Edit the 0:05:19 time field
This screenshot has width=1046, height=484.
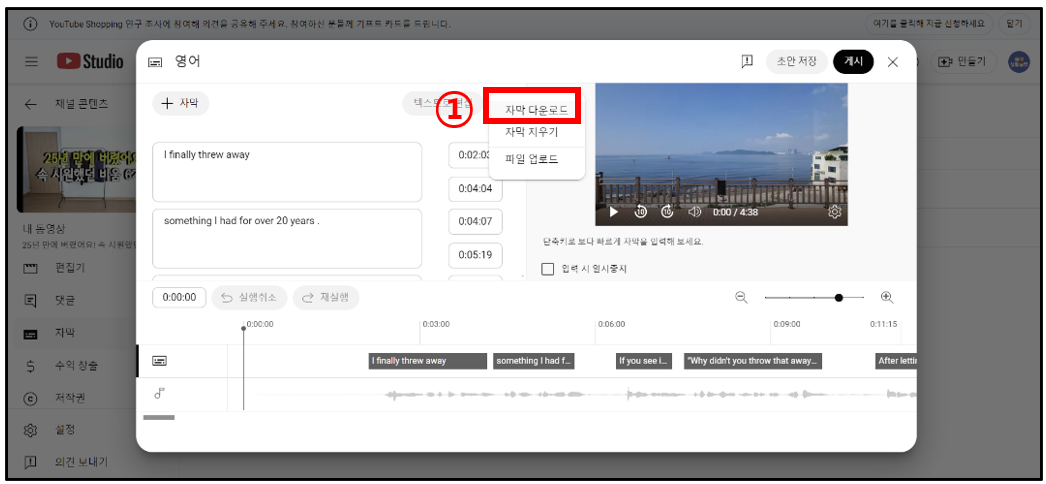click(x=475, y=255)
